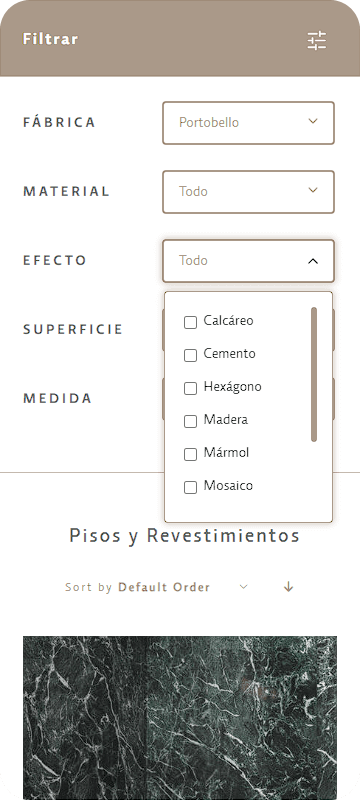The image size is (360, 800).
Task: Tick the Cemento option
Action: [190, 356]
